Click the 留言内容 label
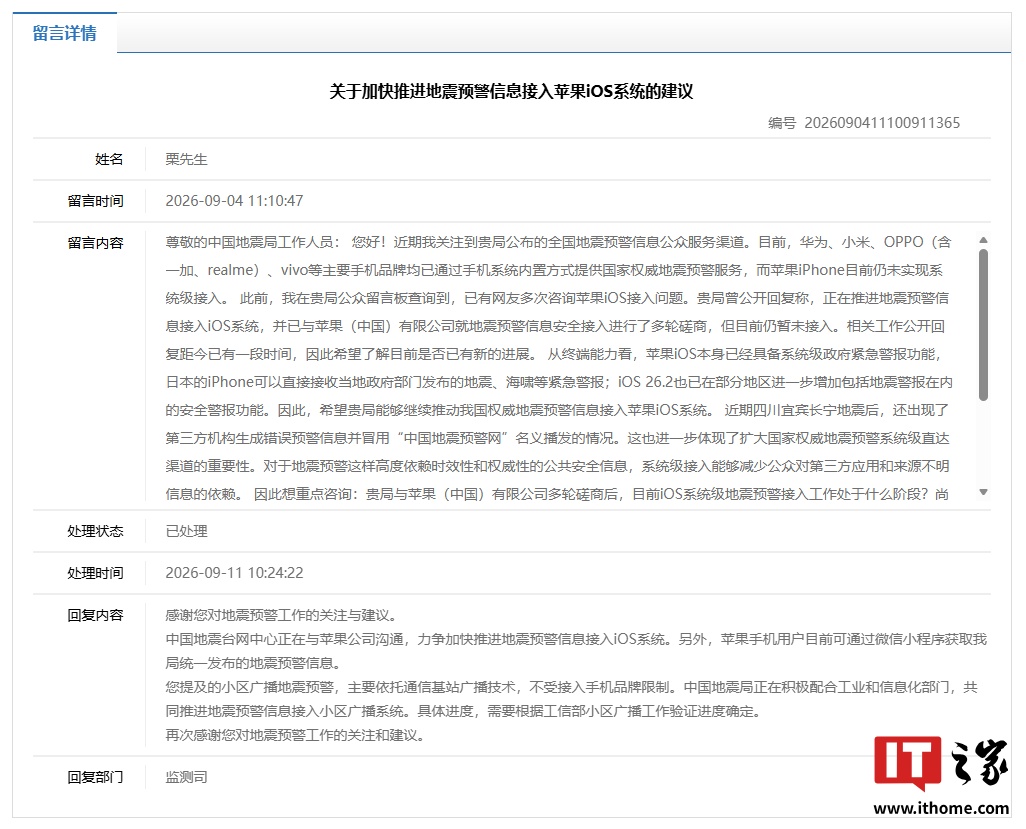1026x829 pixels. click(x=96, y=243)
